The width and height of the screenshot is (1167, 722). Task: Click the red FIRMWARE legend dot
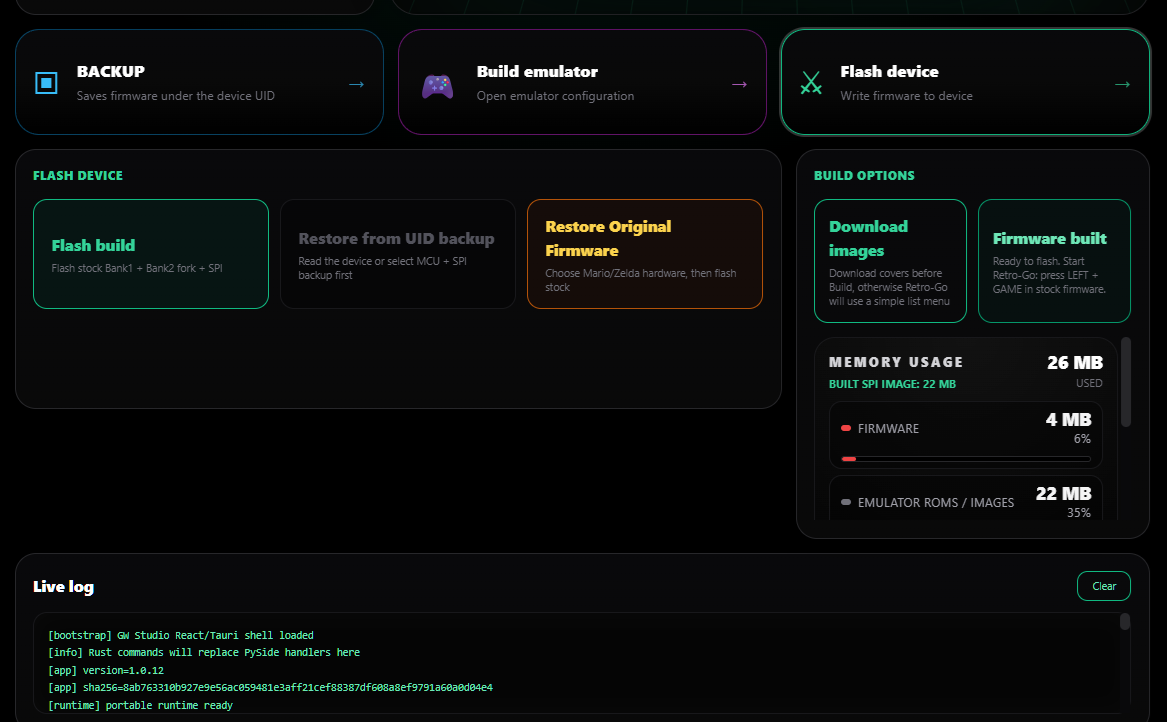point(845,428)
